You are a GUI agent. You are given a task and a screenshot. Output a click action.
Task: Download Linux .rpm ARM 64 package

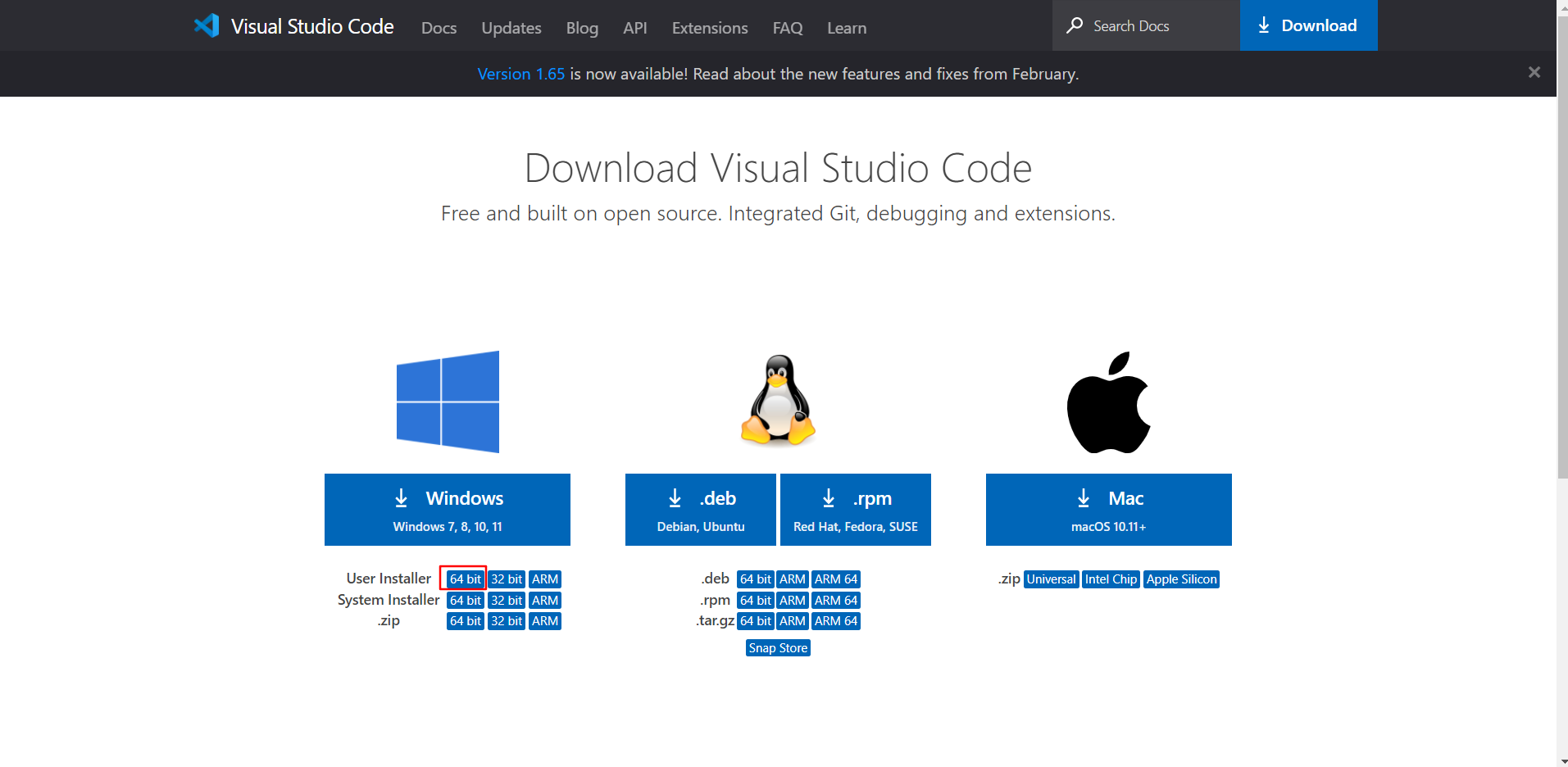click(836, 600)
